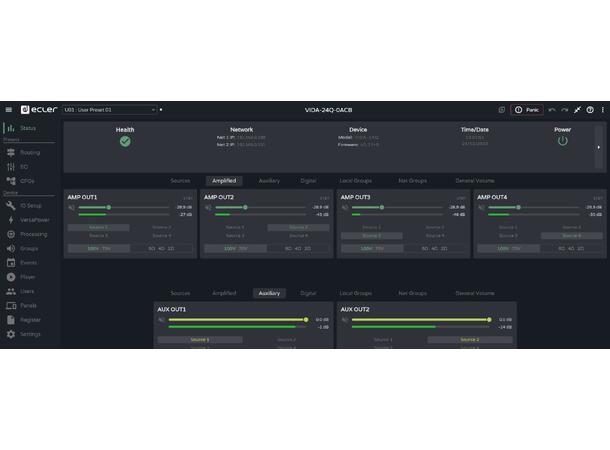Click the green Health check icon

(x=125, y=142)
